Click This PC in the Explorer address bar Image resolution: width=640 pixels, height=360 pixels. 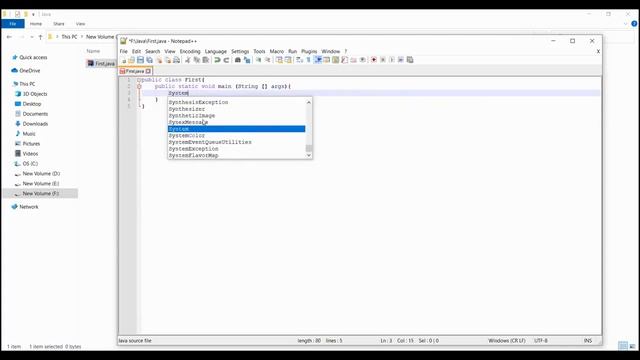69,37
